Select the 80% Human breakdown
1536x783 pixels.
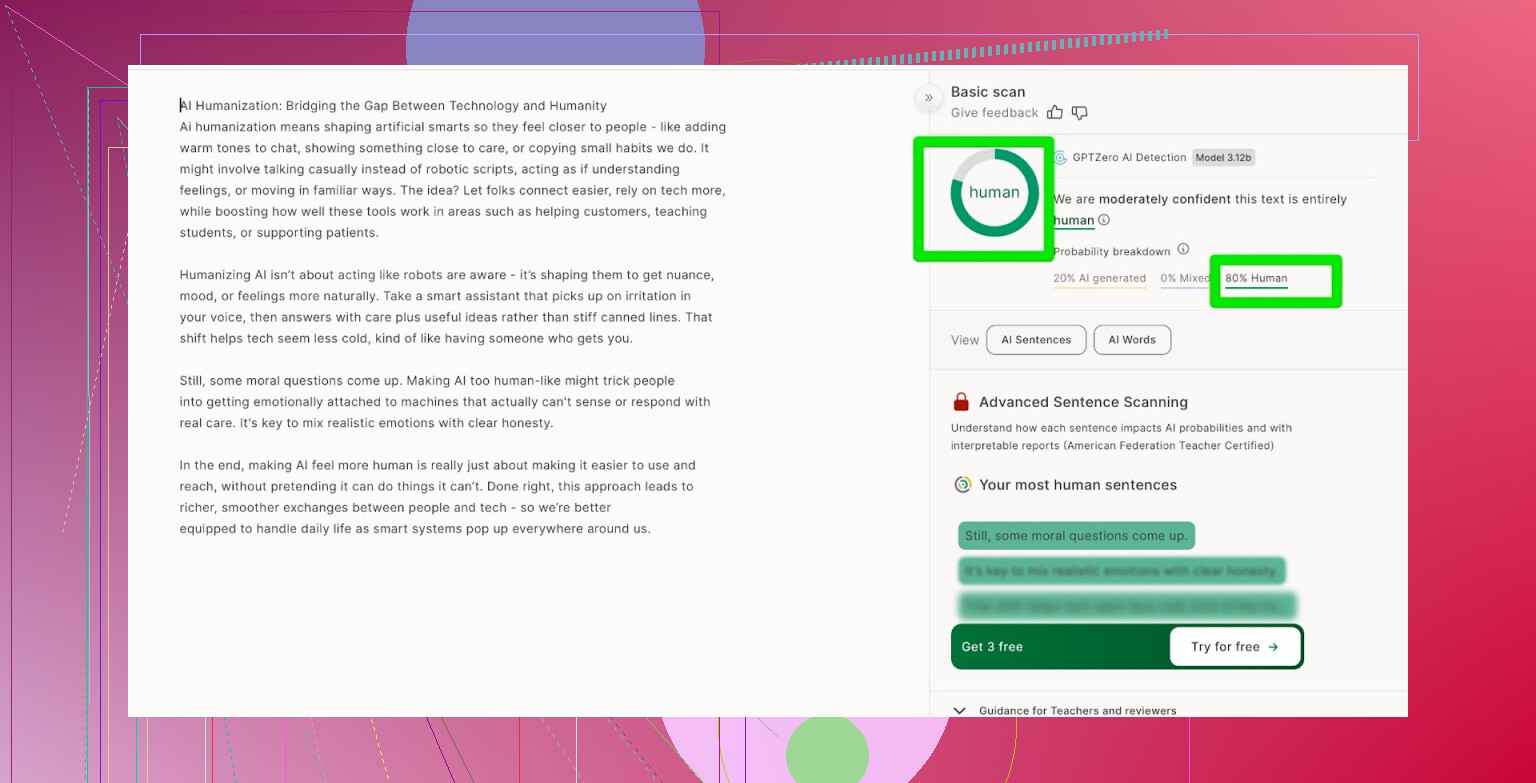(x=1256, y=279)
